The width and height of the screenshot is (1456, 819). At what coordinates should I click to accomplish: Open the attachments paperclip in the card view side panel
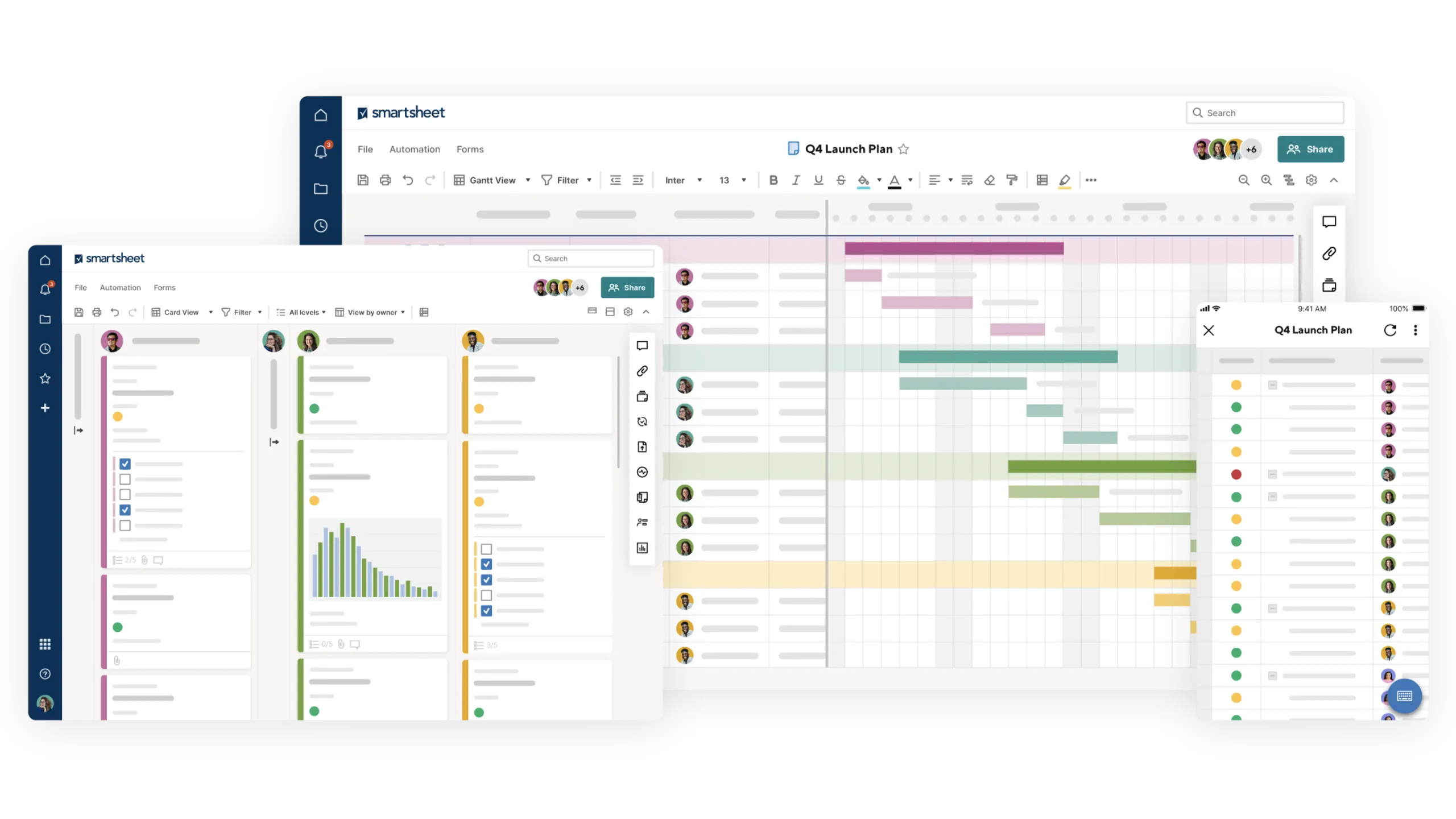[642, 371]
